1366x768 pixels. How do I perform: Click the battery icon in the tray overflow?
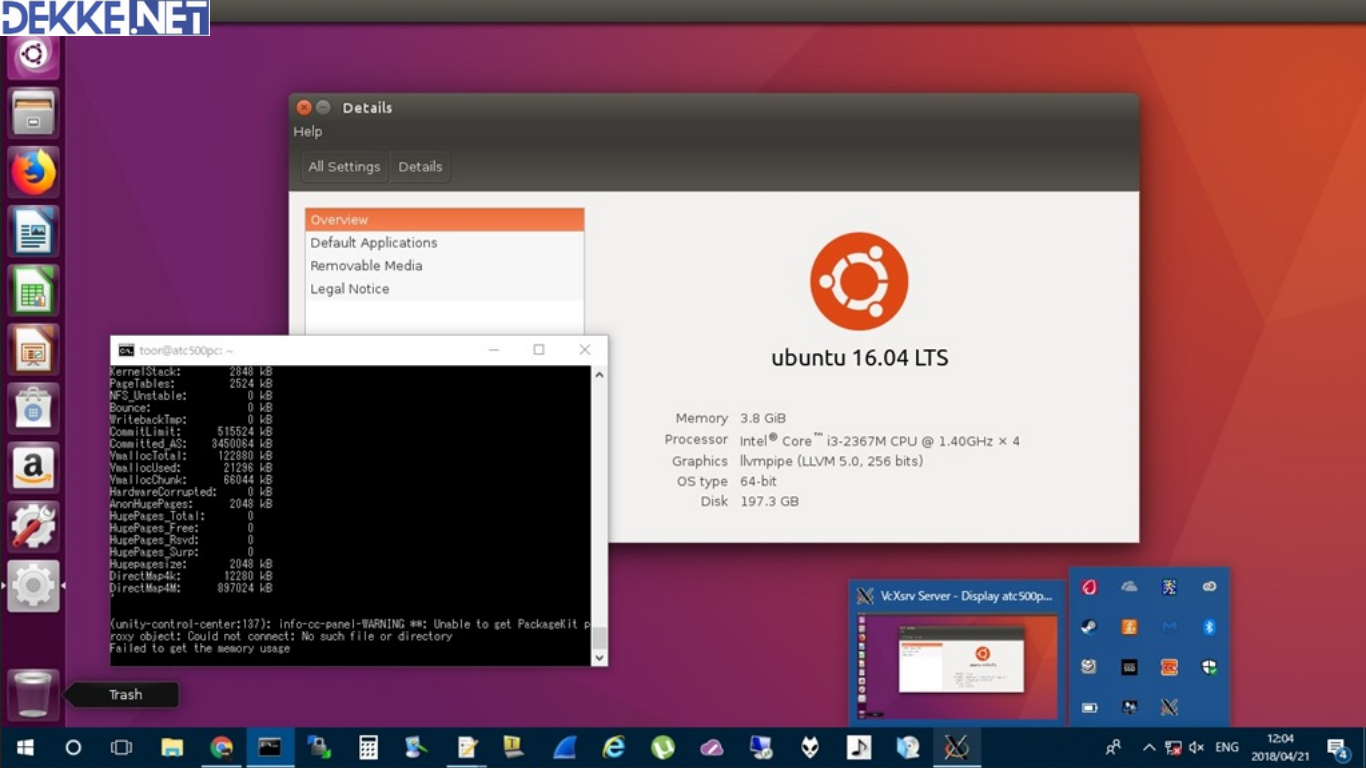pos(1089,707)
